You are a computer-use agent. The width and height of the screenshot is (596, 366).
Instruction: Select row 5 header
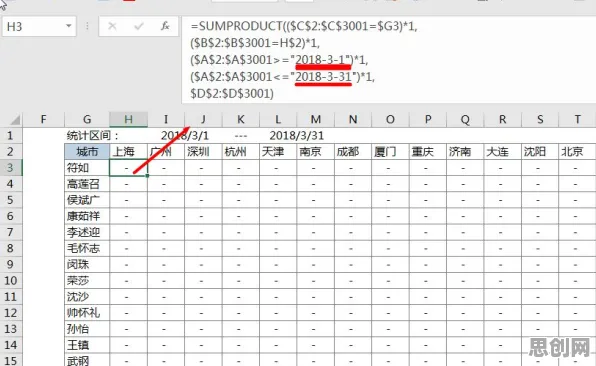11,200
